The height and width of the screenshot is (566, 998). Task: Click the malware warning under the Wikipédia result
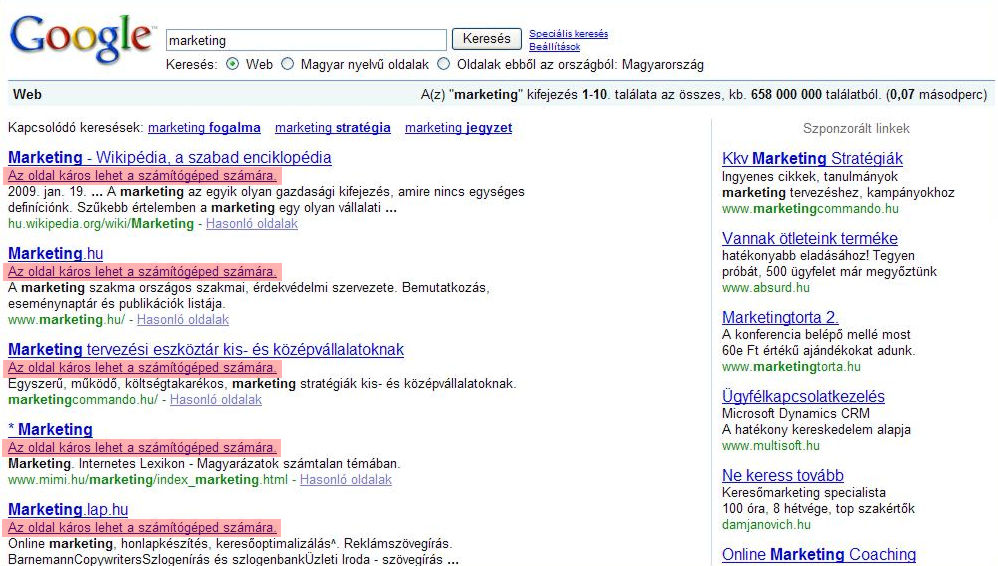(x=143, y=176)
